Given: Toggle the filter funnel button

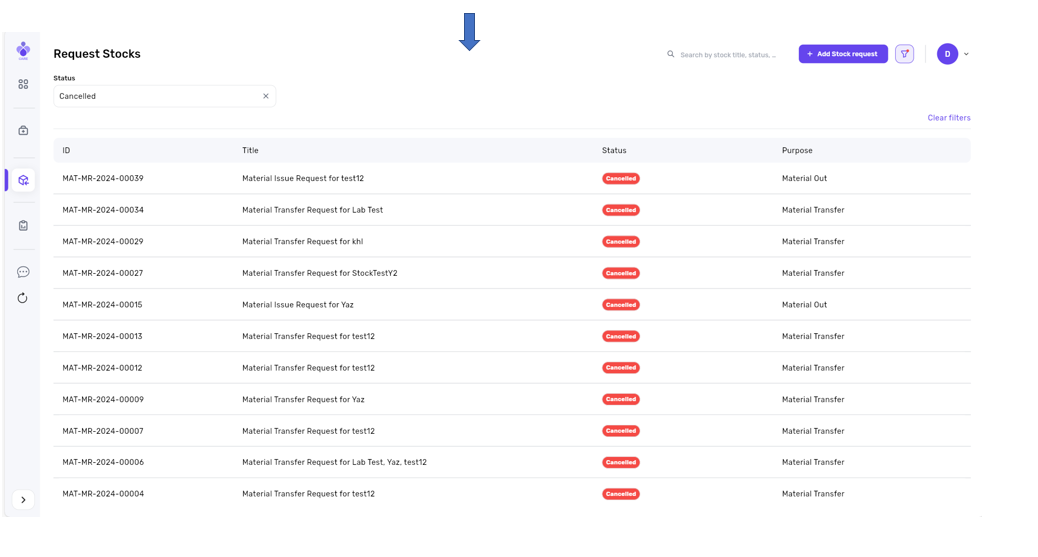Looking at the screenshot, I should [x=904, y=54].
